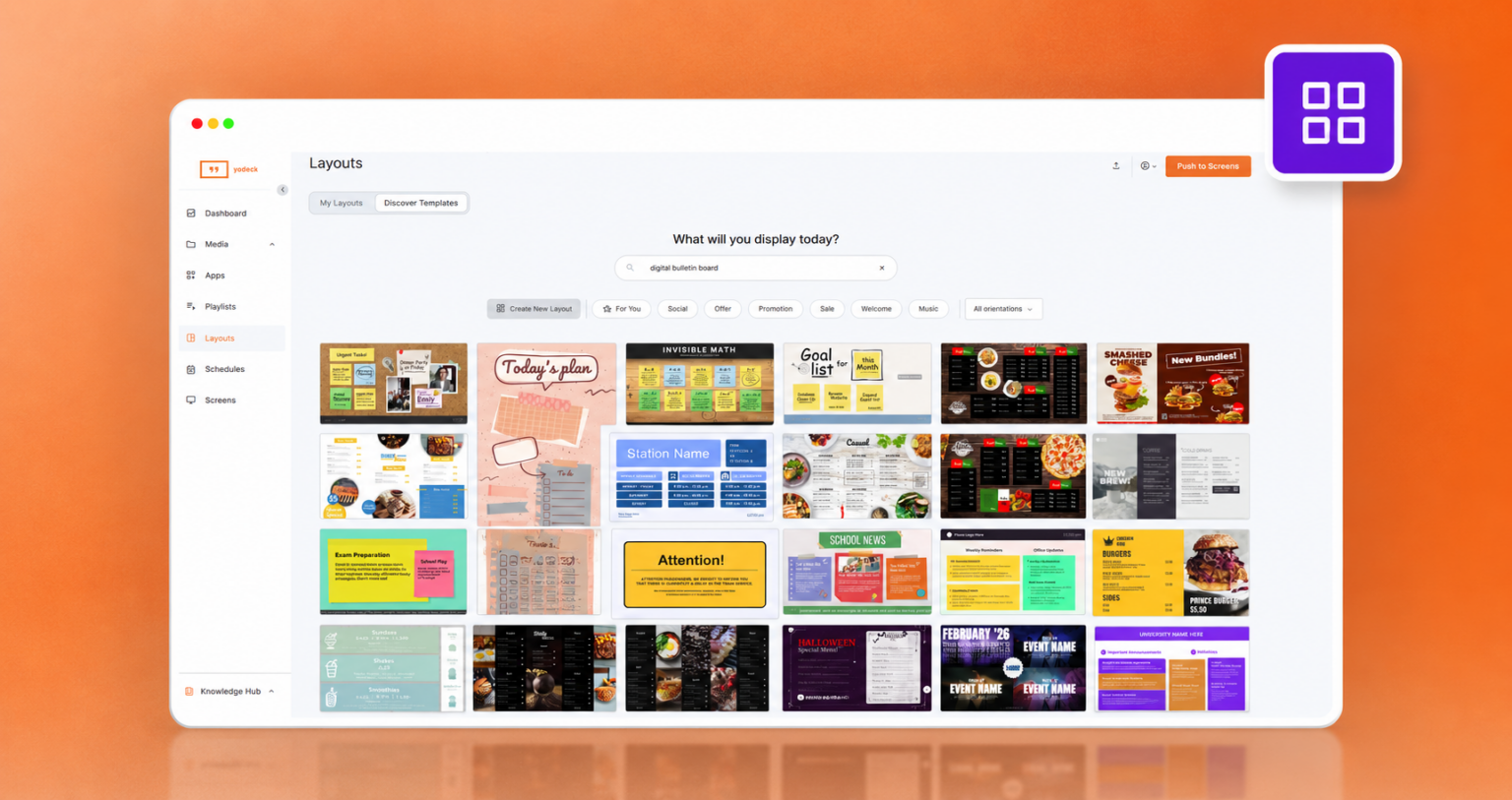Open the Goal list template
Viewport: 1512px width, 800px height.
click(x=857, y=383)
